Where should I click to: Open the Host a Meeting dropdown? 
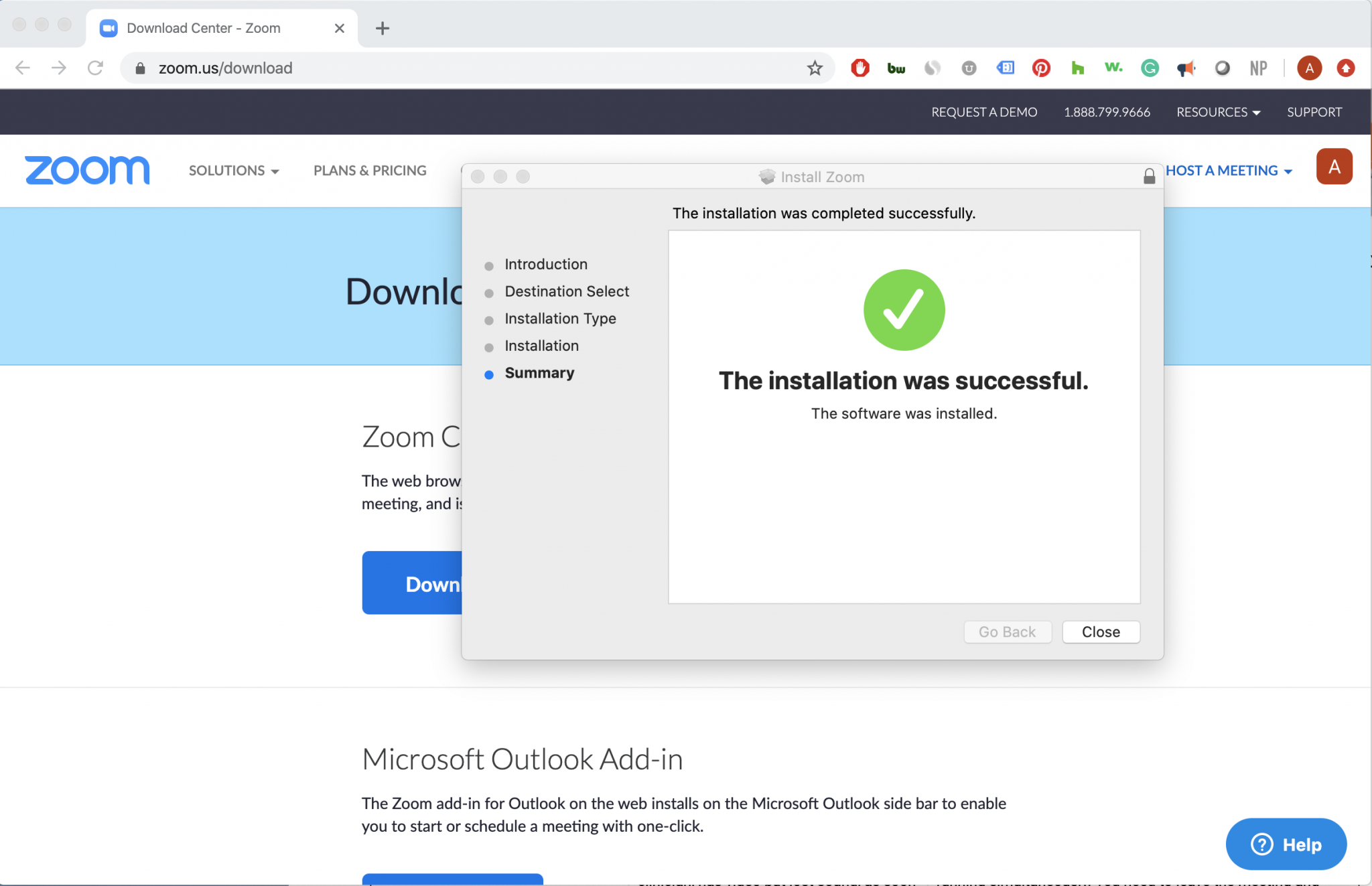(x=1228, y=171)
